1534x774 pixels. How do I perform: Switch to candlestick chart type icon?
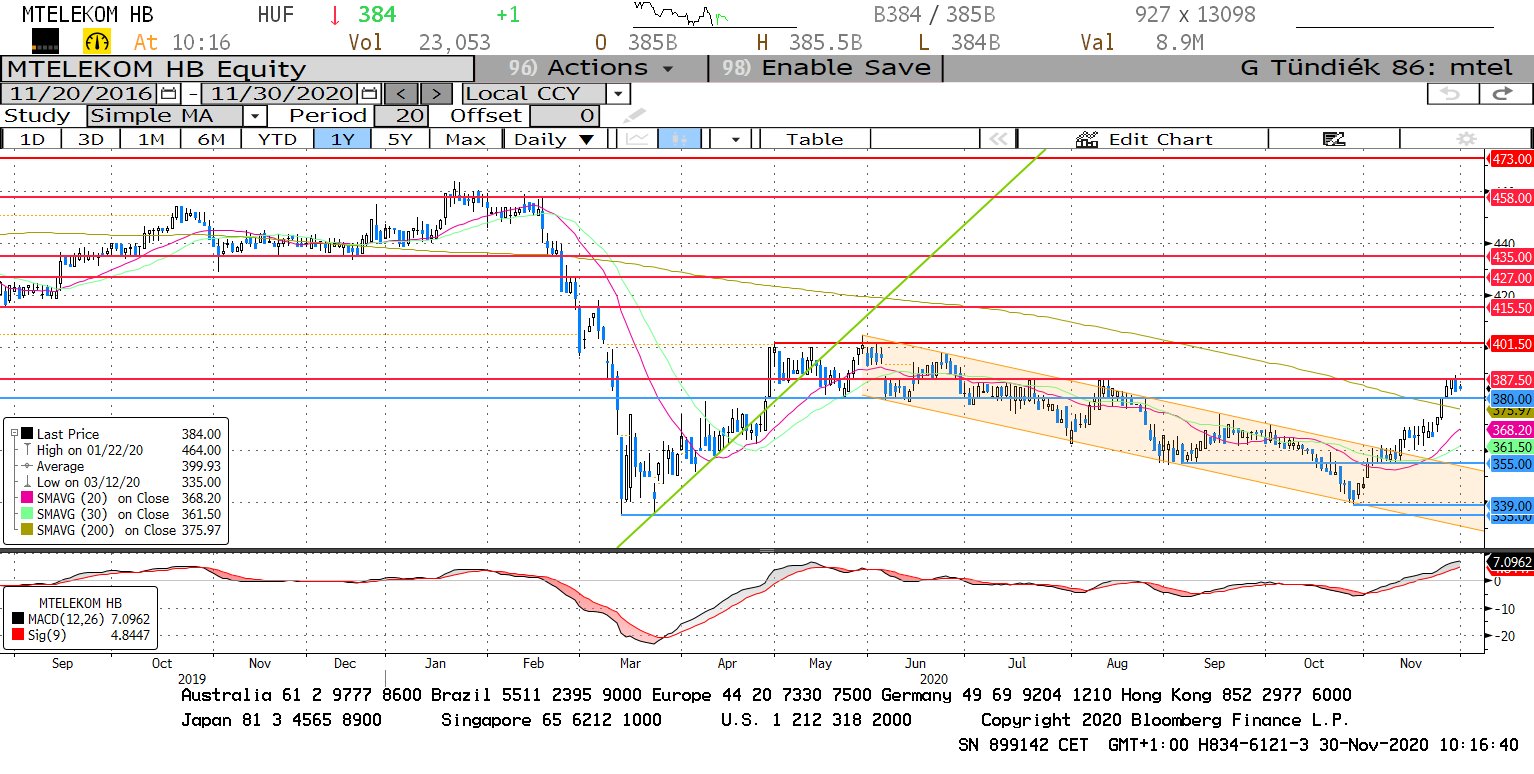tap(678, 139)
